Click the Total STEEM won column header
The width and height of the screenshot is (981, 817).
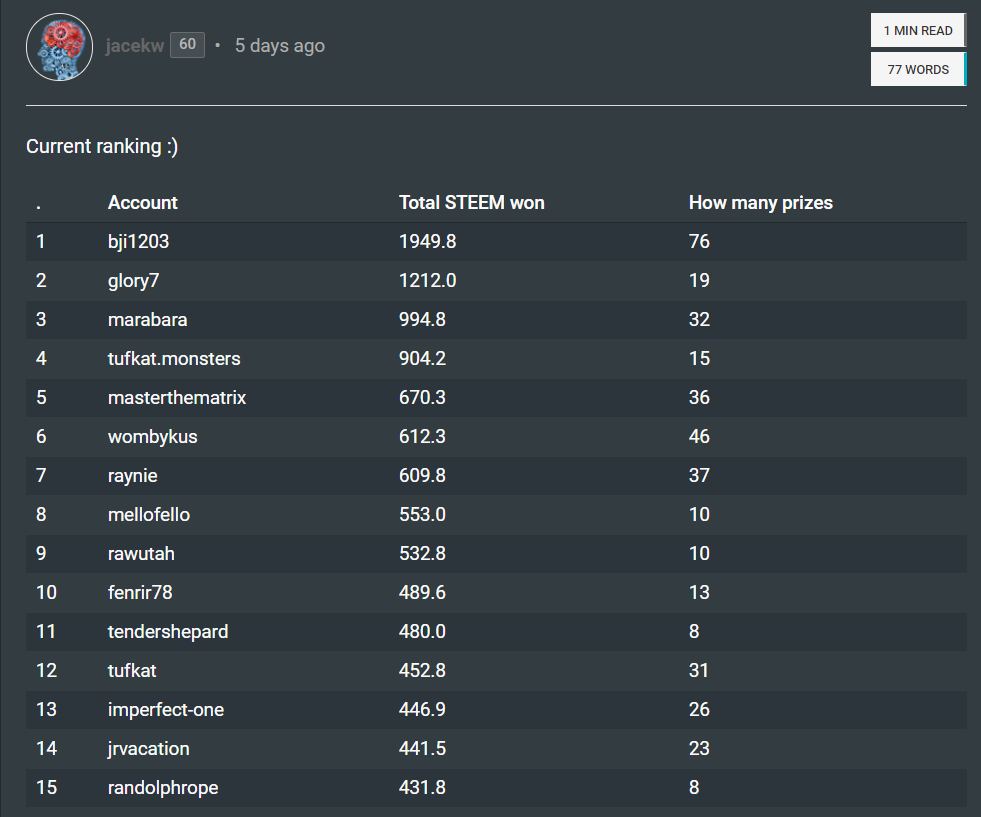pyautogui.click(x=471, y=203)
